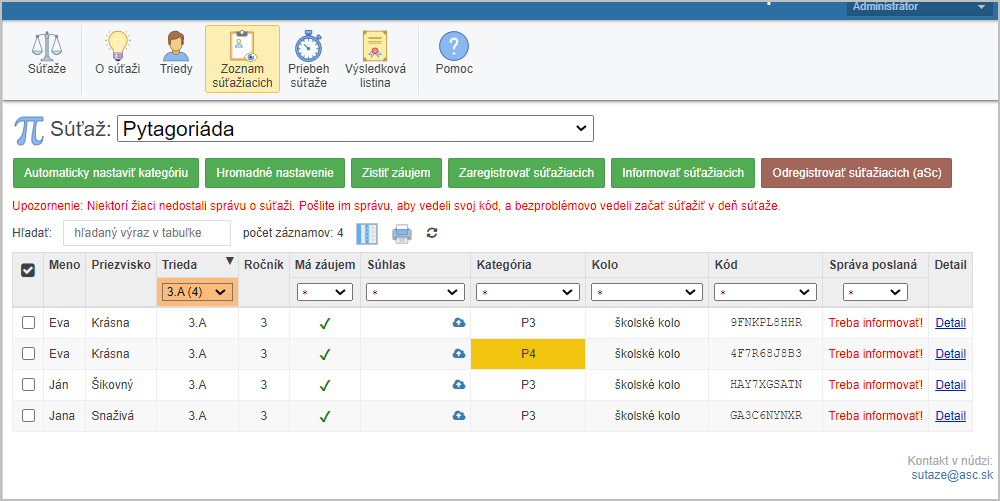Check the row checkbox for Eva Krásna P4
Screen dimensions: 1000x501
pos(28,353)
